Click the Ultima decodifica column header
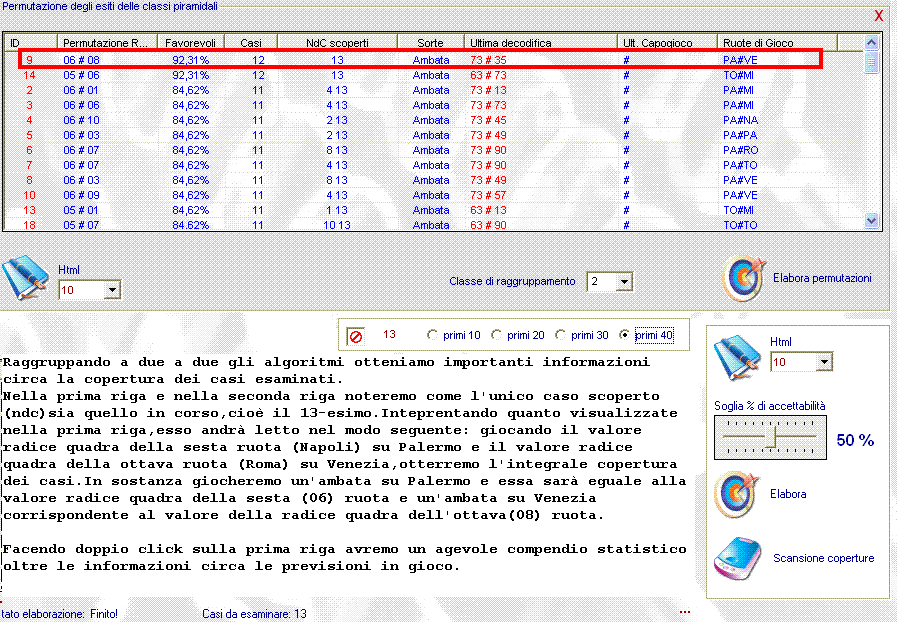Viewport: 897px width, 622px height. coord(540,43)
